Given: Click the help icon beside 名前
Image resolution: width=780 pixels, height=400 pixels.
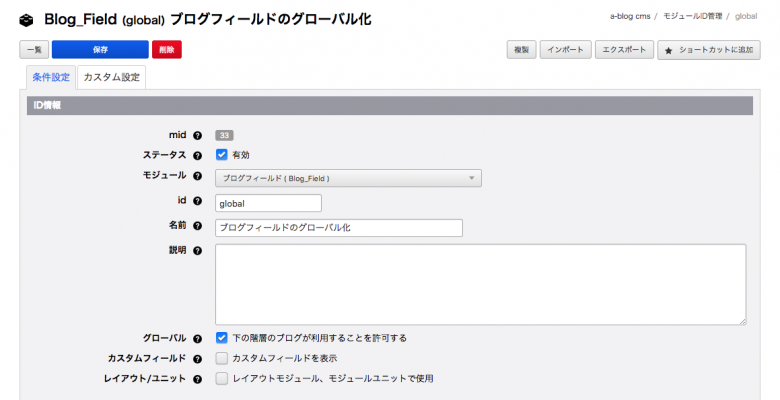Looking at the screenshot, I should (x=197, y=226).
